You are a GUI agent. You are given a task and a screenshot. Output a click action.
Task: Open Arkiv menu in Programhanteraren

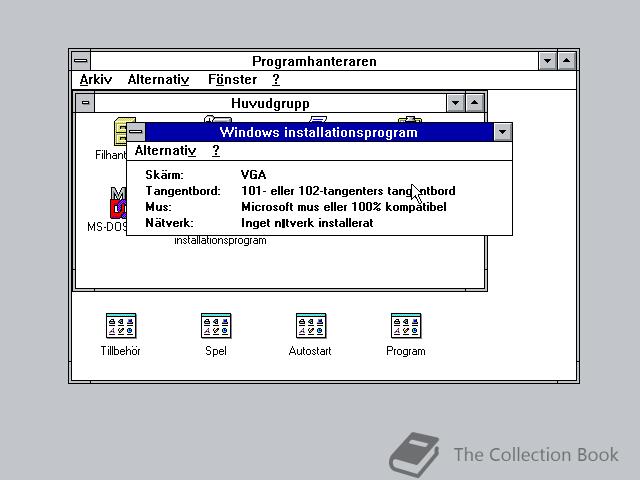point(96,79)
